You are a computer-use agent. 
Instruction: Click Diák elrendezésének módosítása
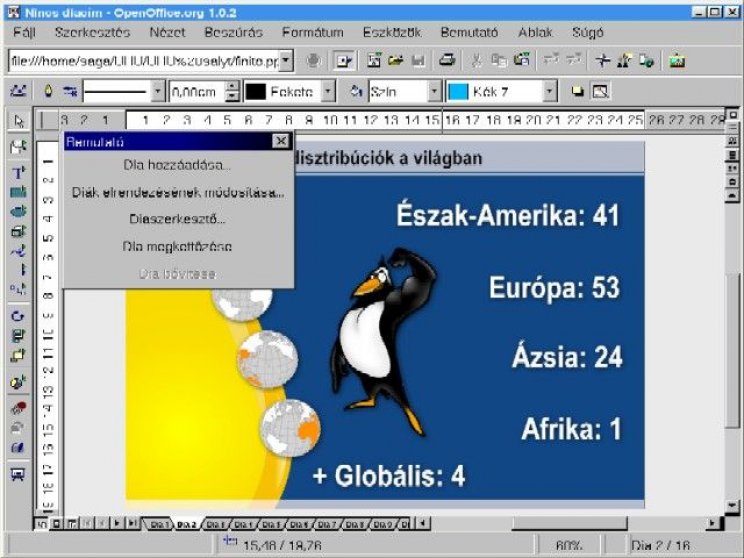pos(177,193)
